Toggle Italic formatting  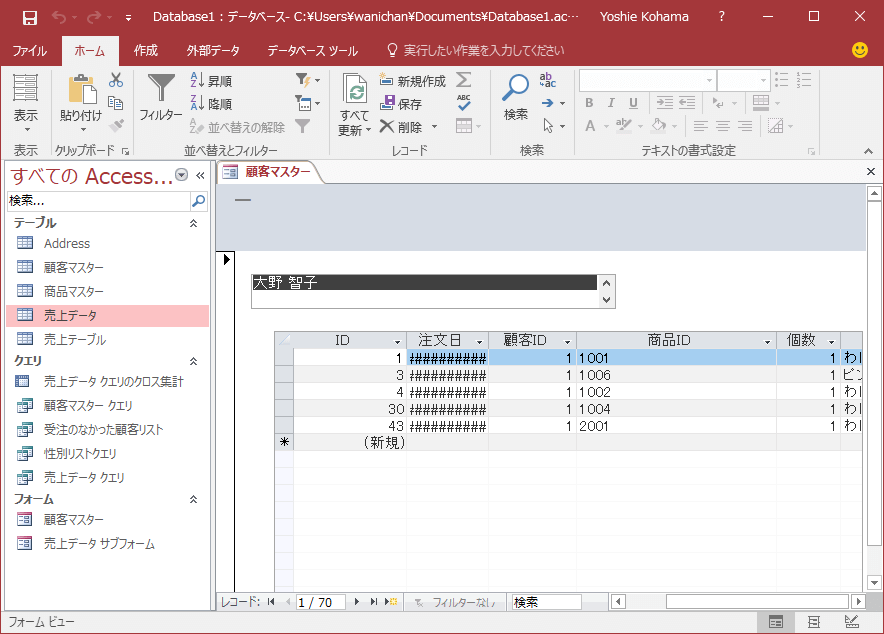(611, 103)
